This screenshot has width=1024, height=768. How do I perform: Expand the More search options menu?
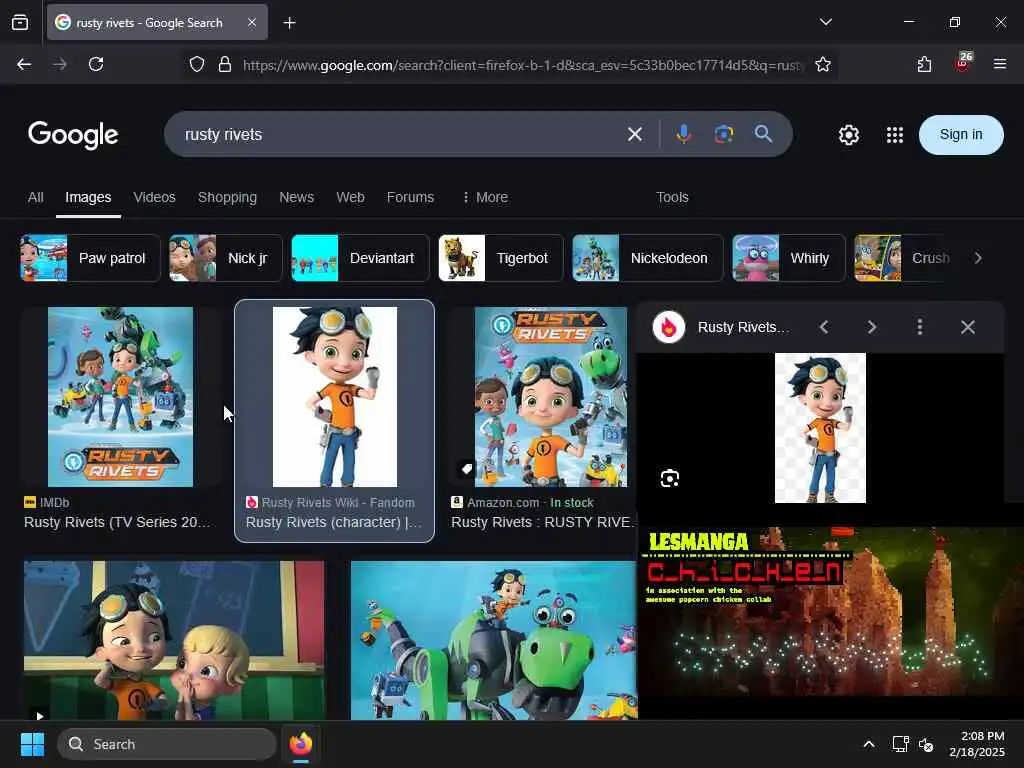485,197
